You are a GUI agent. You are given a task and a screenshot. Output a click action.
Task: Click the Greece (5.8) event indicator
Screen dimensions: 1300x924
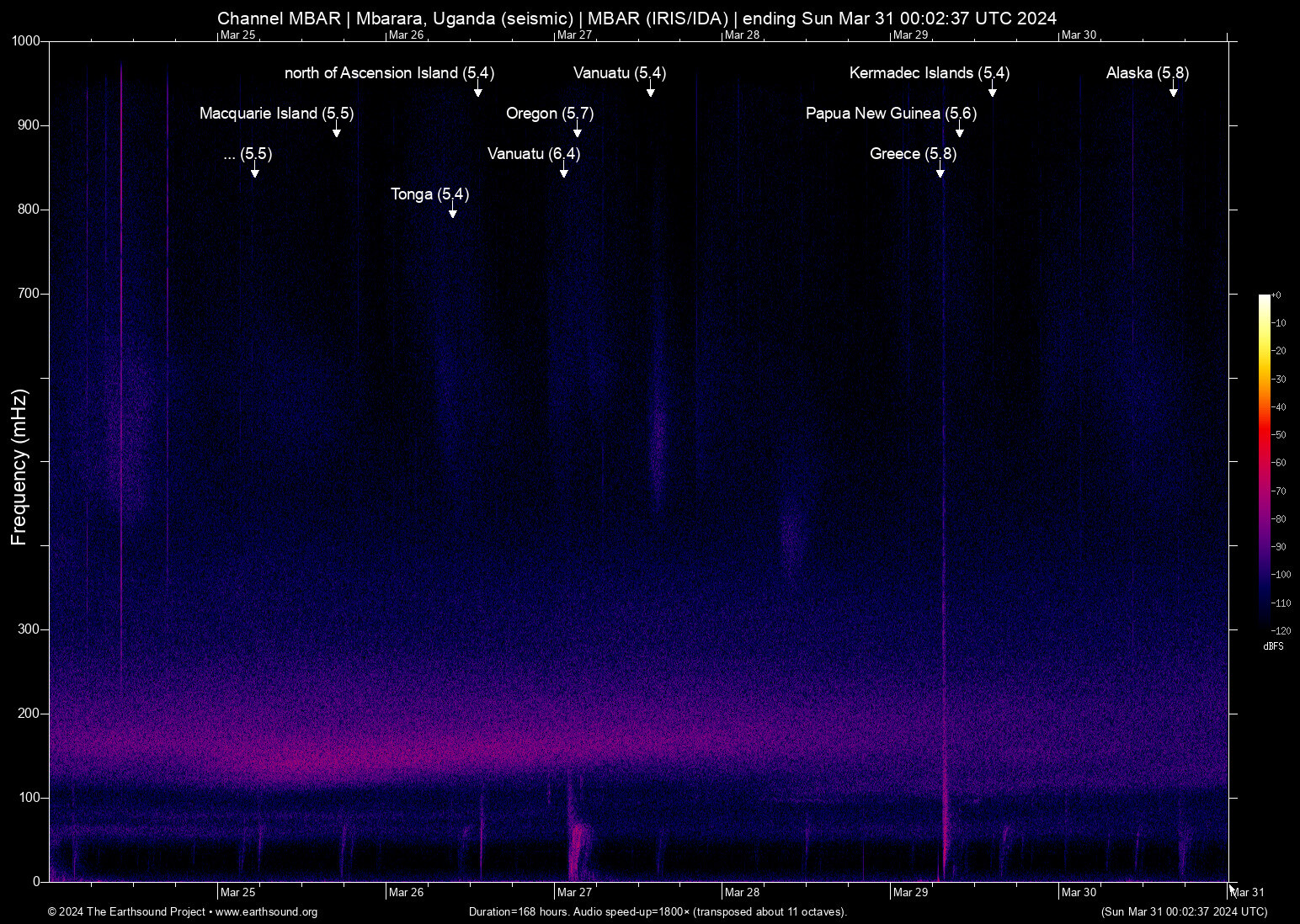(x=940, y=173)
